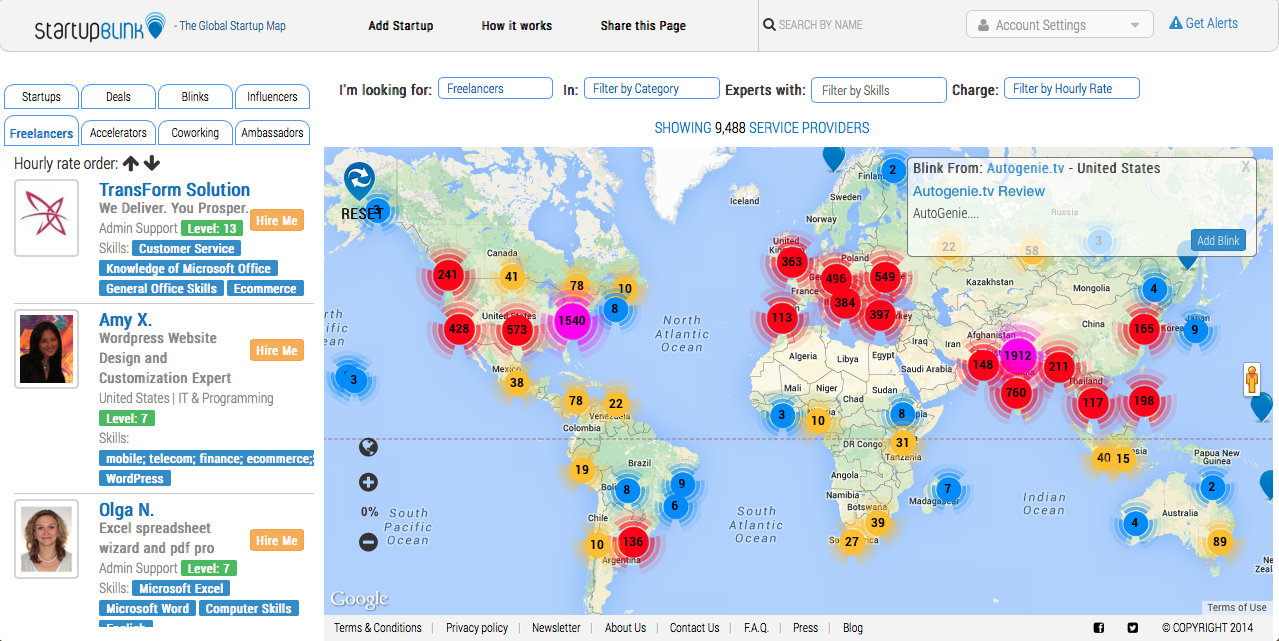Open the Twitter icon in the footer

[x=1133, y=628]
